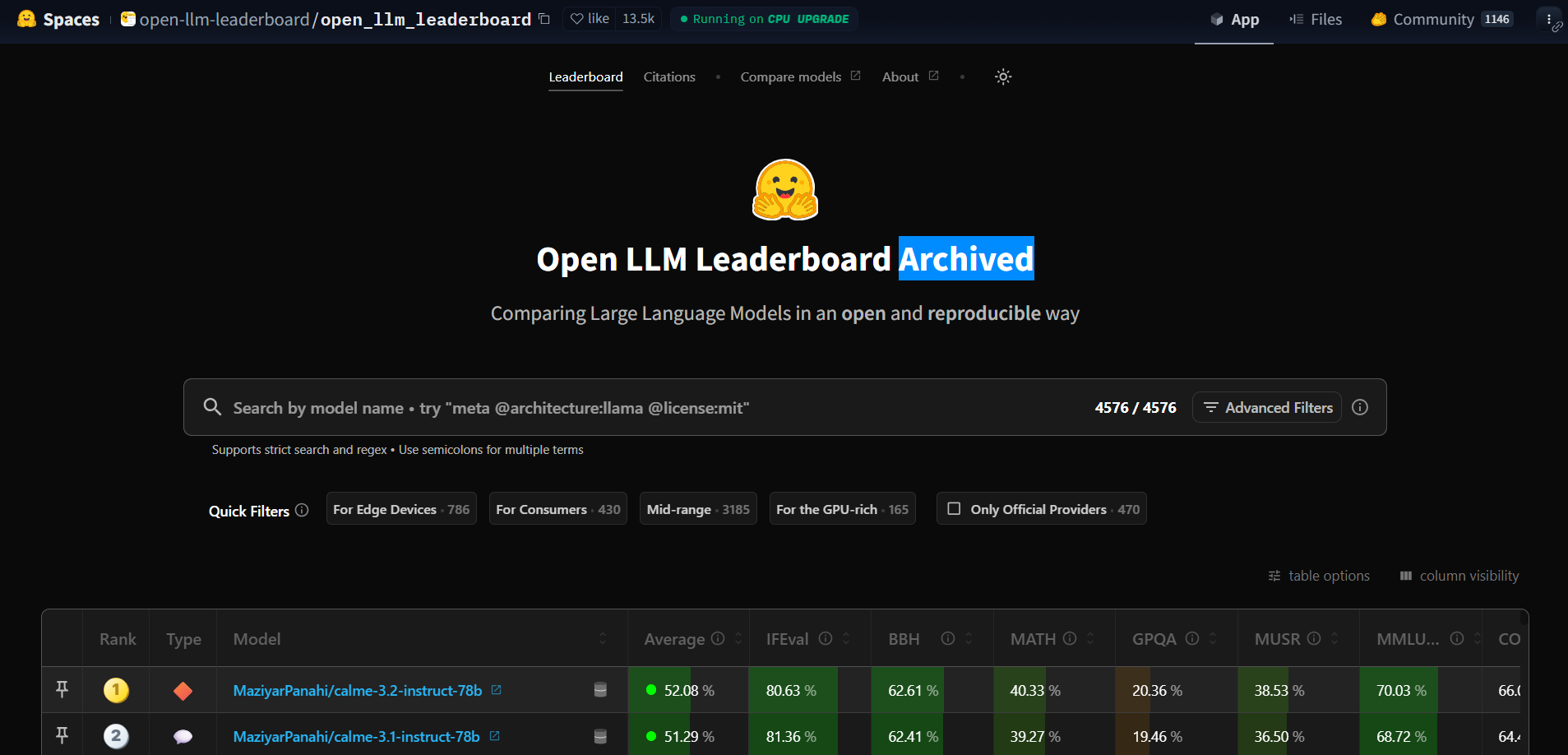
Task: Check Only Official Providers checkbox
Action: coord(954,509)
